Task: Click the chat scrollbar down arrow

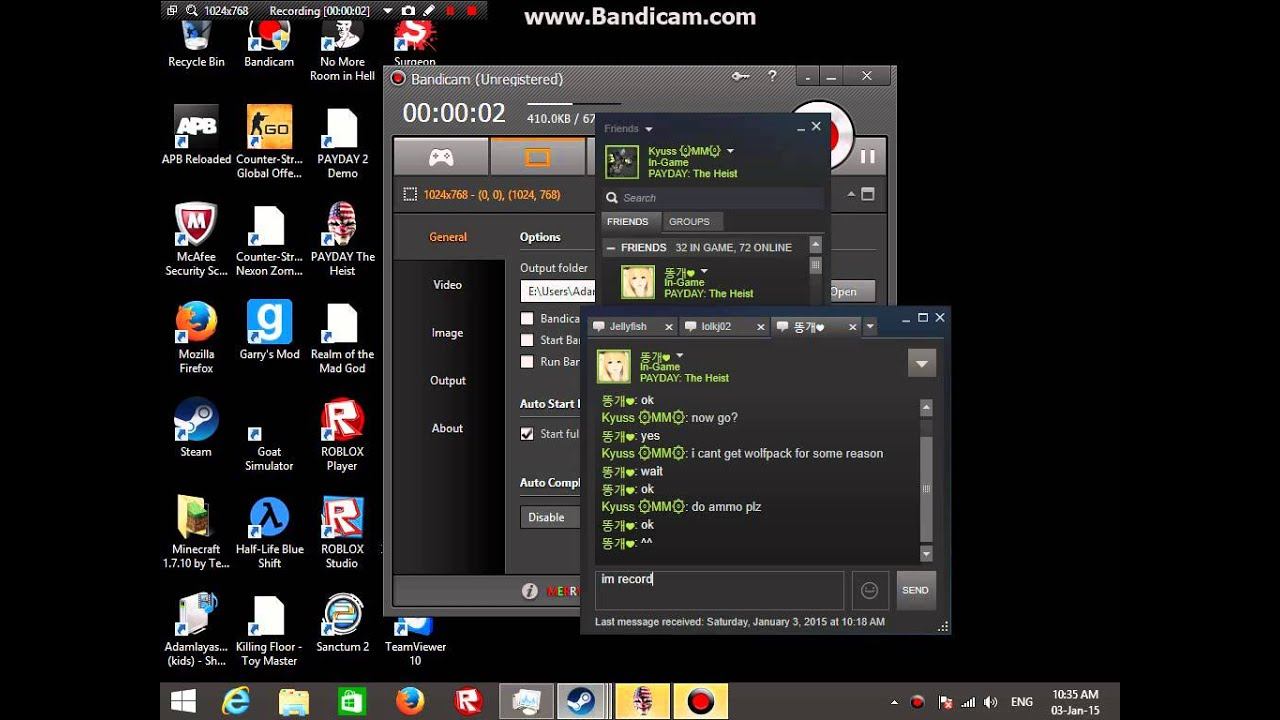Action: click(926, 554)
